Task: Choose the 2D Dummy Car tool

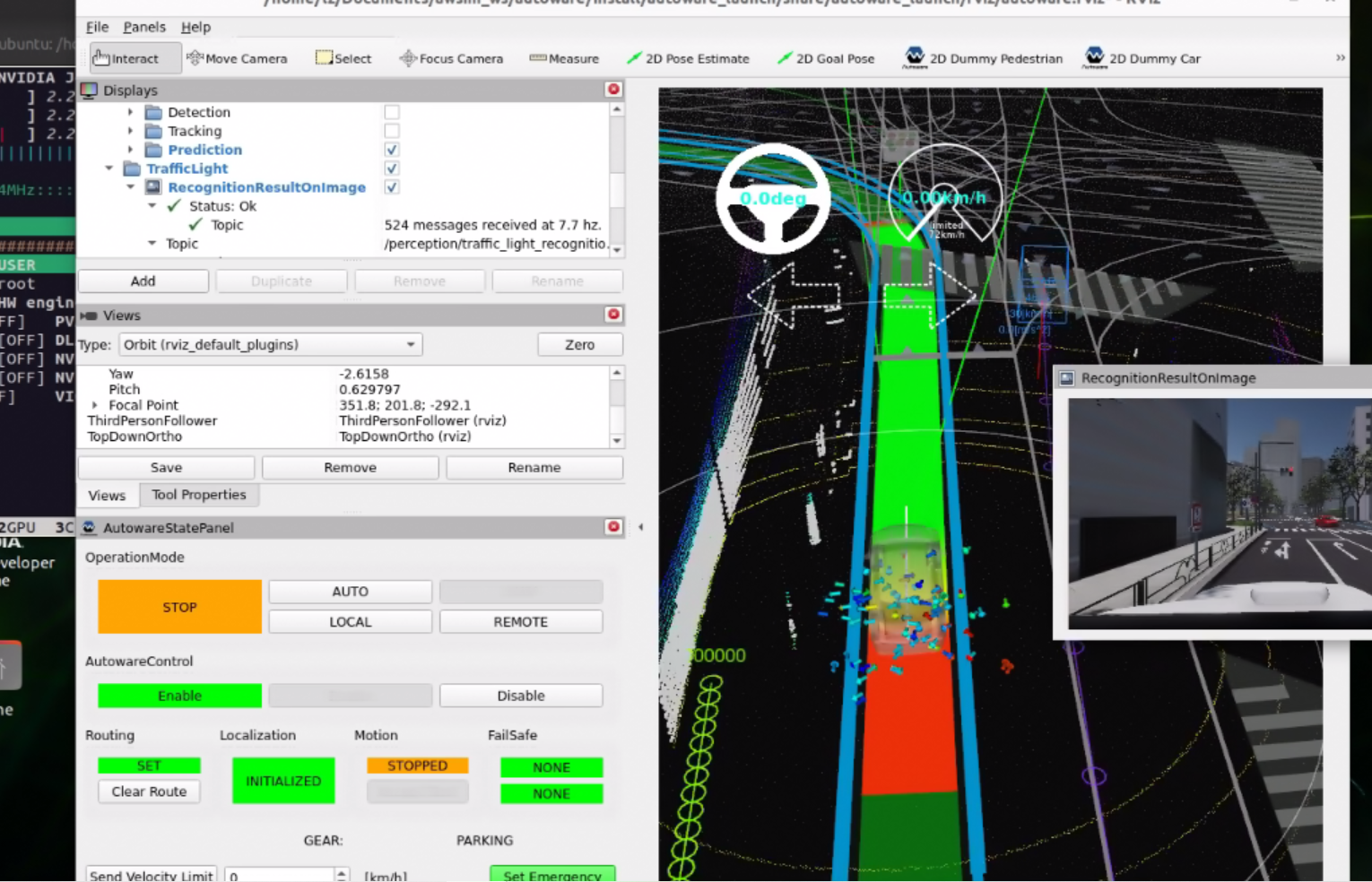Action: tap(1142, 58)
